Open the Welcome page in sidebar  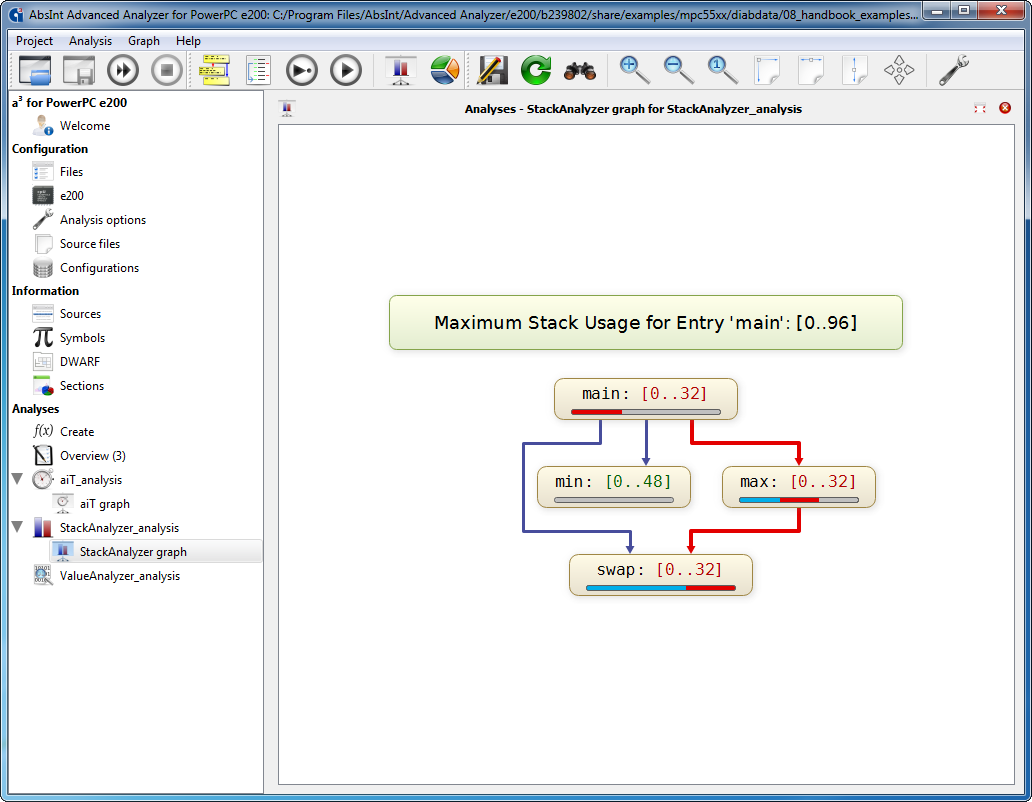[85, 126]
